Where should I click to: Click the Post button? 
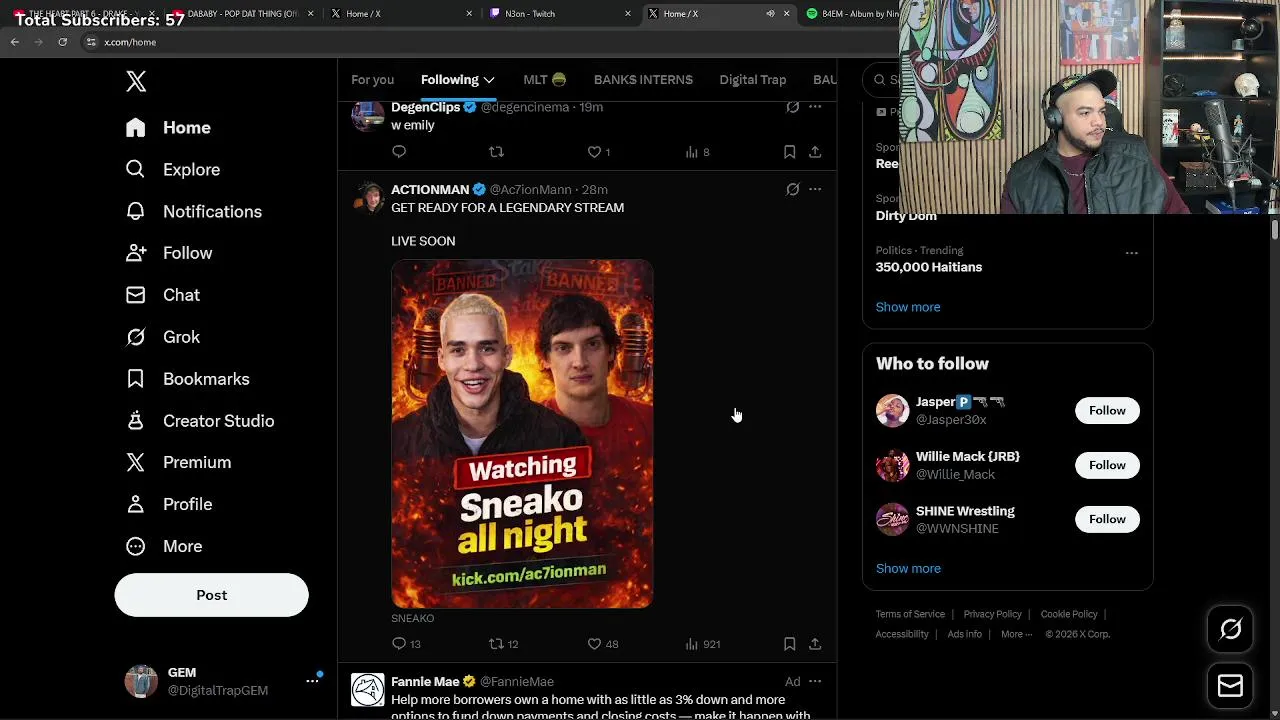pos(212,595)
